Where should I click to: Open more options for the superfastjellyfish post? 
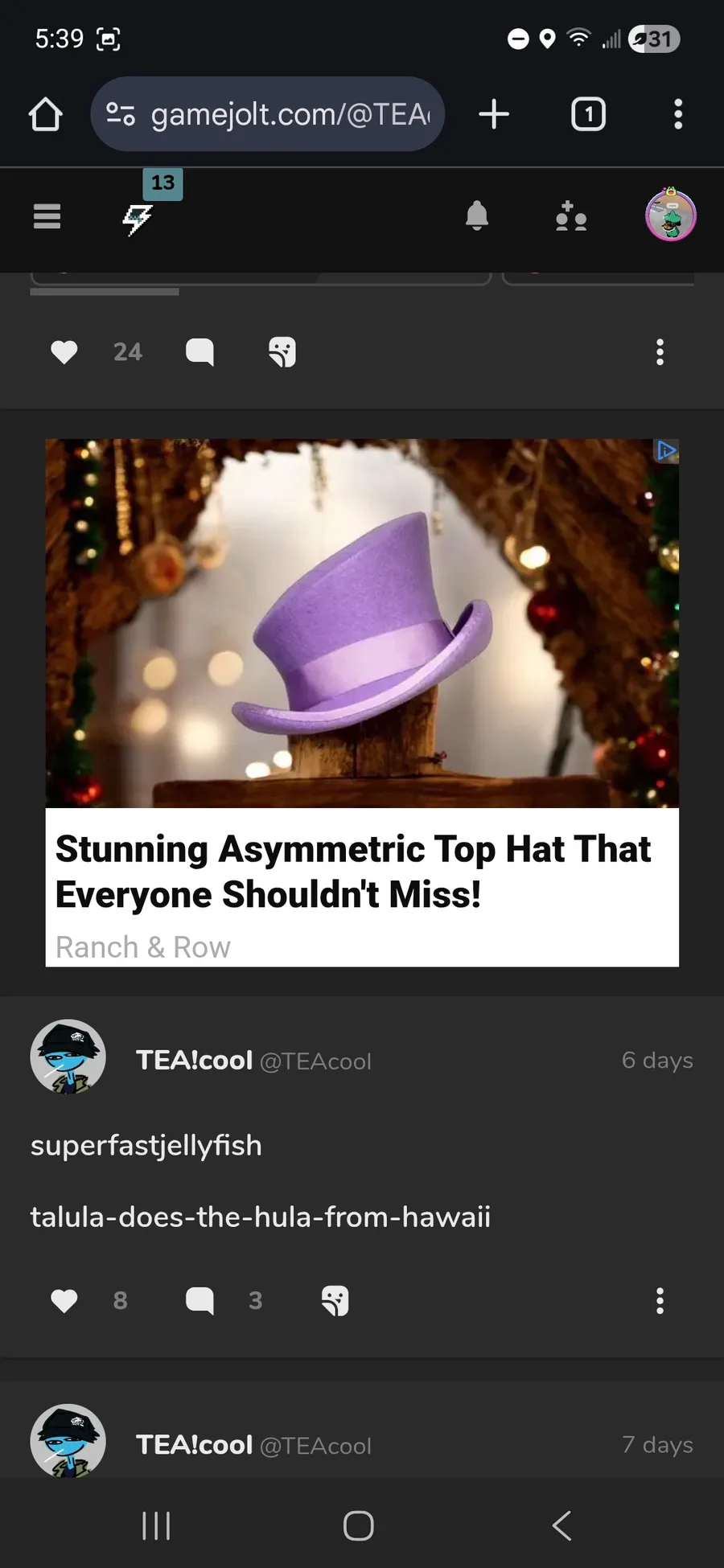tap(660, 1300)
